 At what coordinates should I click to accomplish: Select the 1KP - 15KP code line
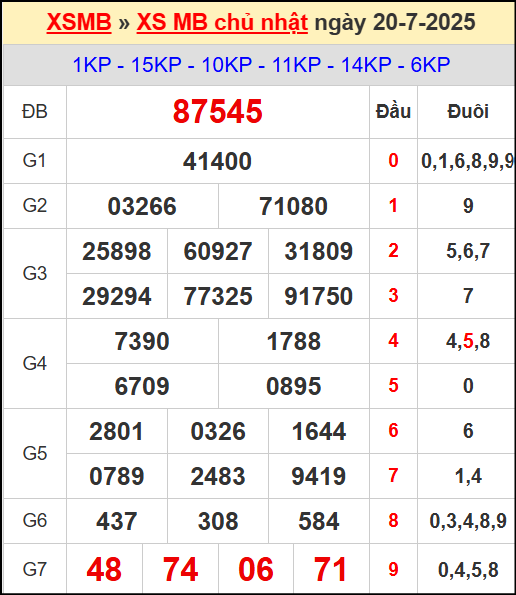(261, 65)
